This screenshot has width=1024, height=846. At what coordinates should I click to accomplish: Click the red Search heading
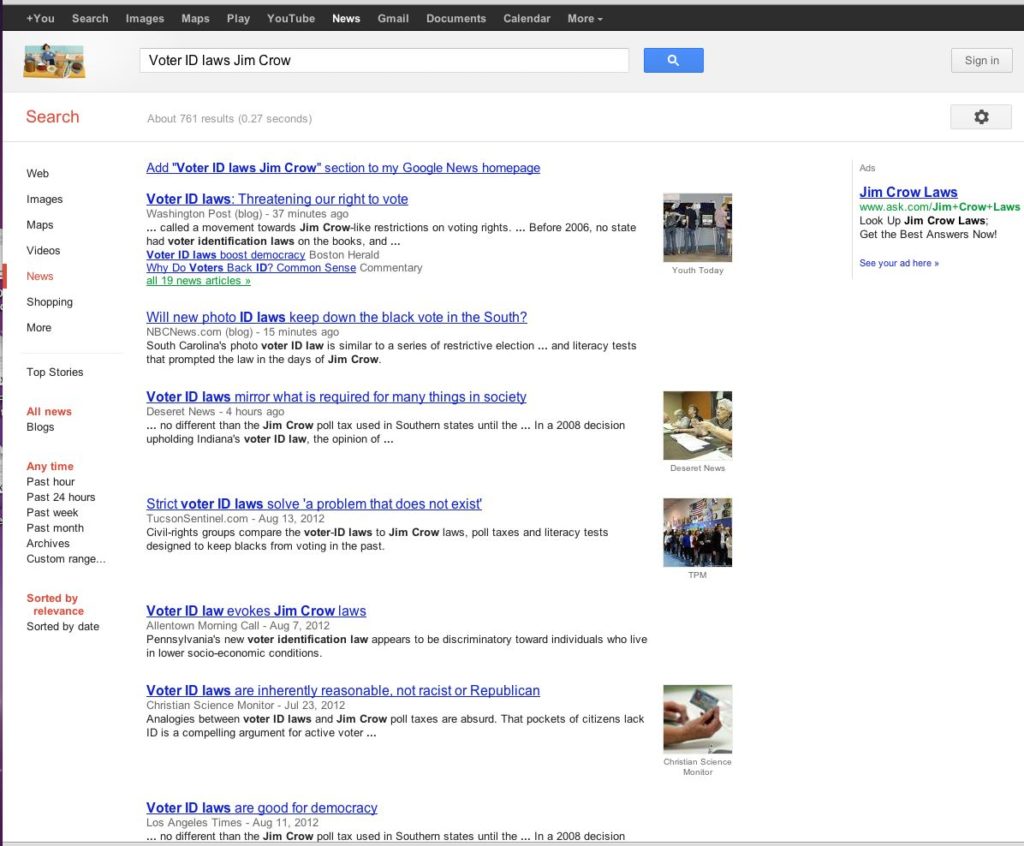[52, 117]
